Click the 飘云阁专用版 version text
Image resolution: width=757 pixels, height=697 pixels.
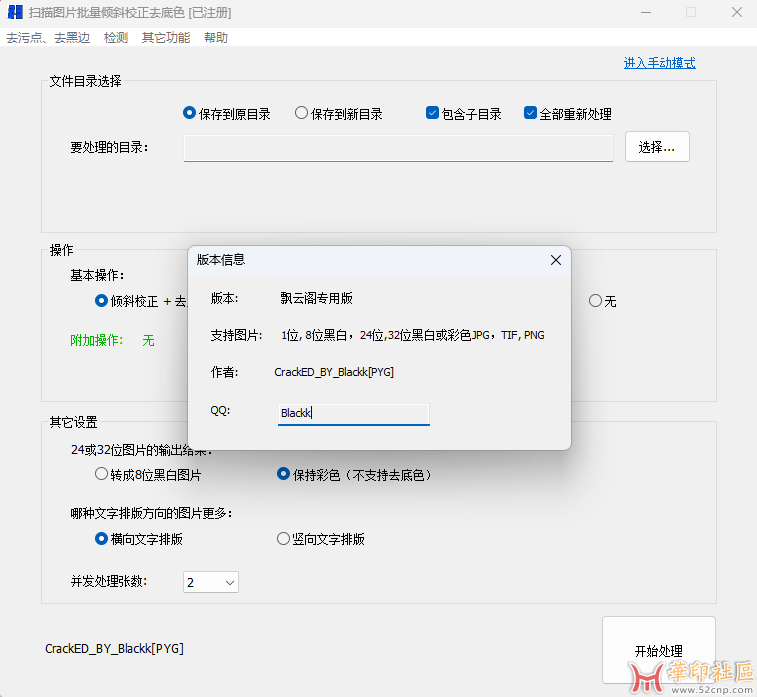pyautogui.click(x=316, y=298)
